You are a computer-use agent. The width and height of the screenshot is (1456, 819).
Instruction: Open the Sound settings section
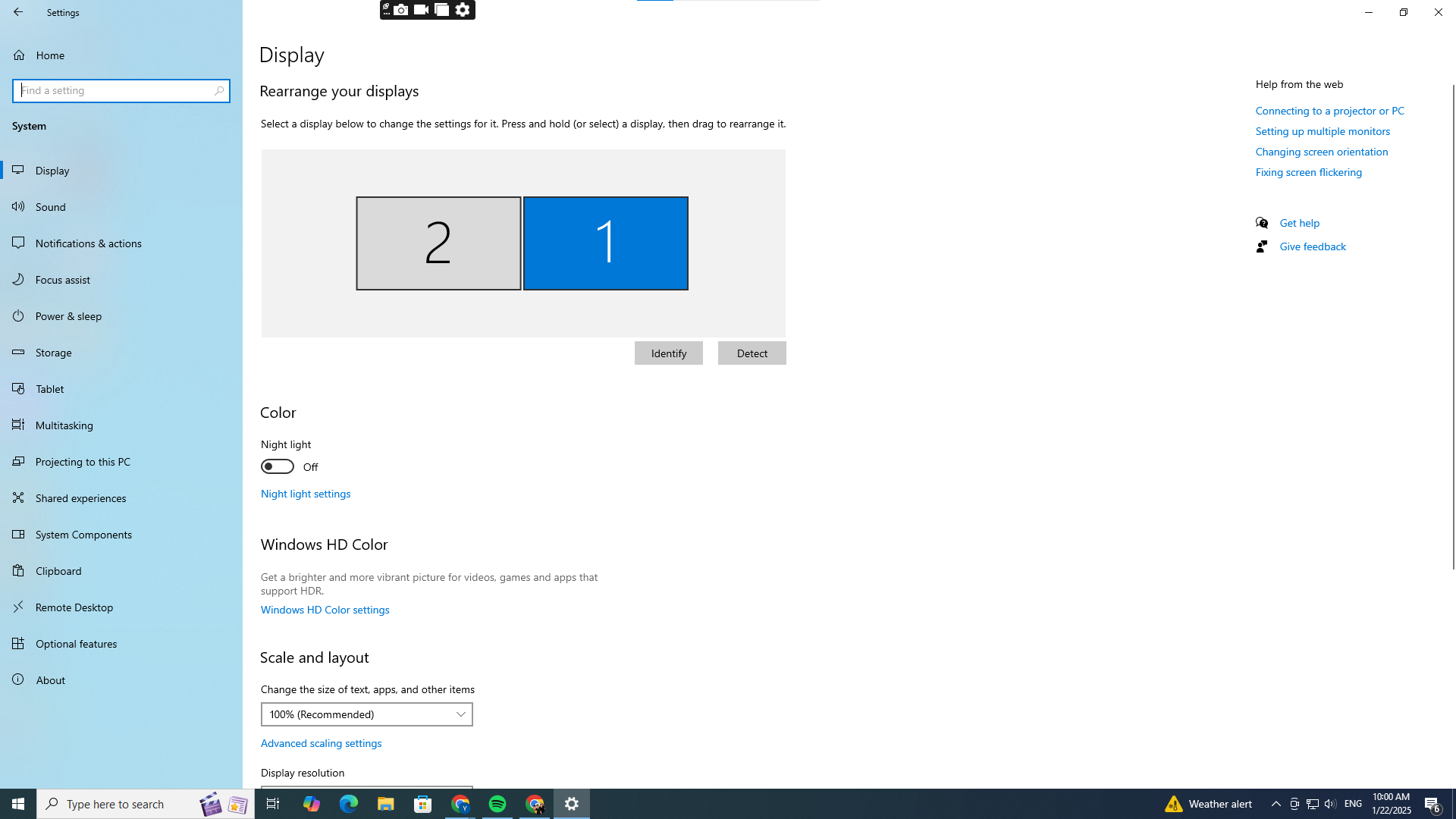click(x=51, y=207)
